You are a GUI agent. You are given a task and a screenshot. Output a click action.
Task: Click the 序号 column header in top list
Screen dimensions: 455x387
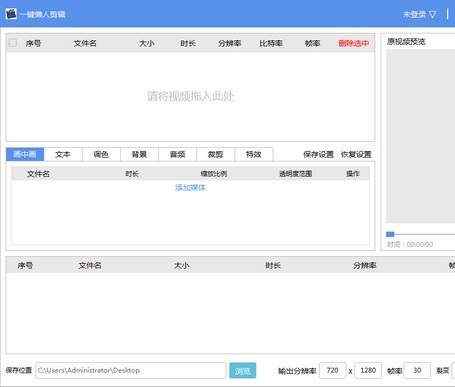click(x=33, y=43)
